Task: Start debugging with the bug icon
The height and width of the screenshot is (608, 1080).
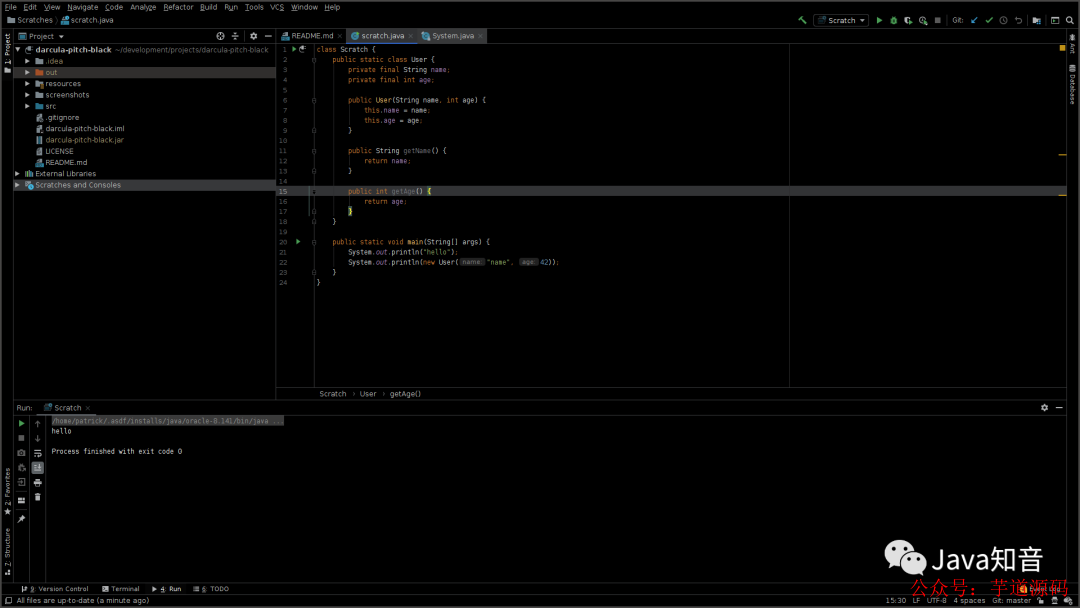Action: point(893,21)
